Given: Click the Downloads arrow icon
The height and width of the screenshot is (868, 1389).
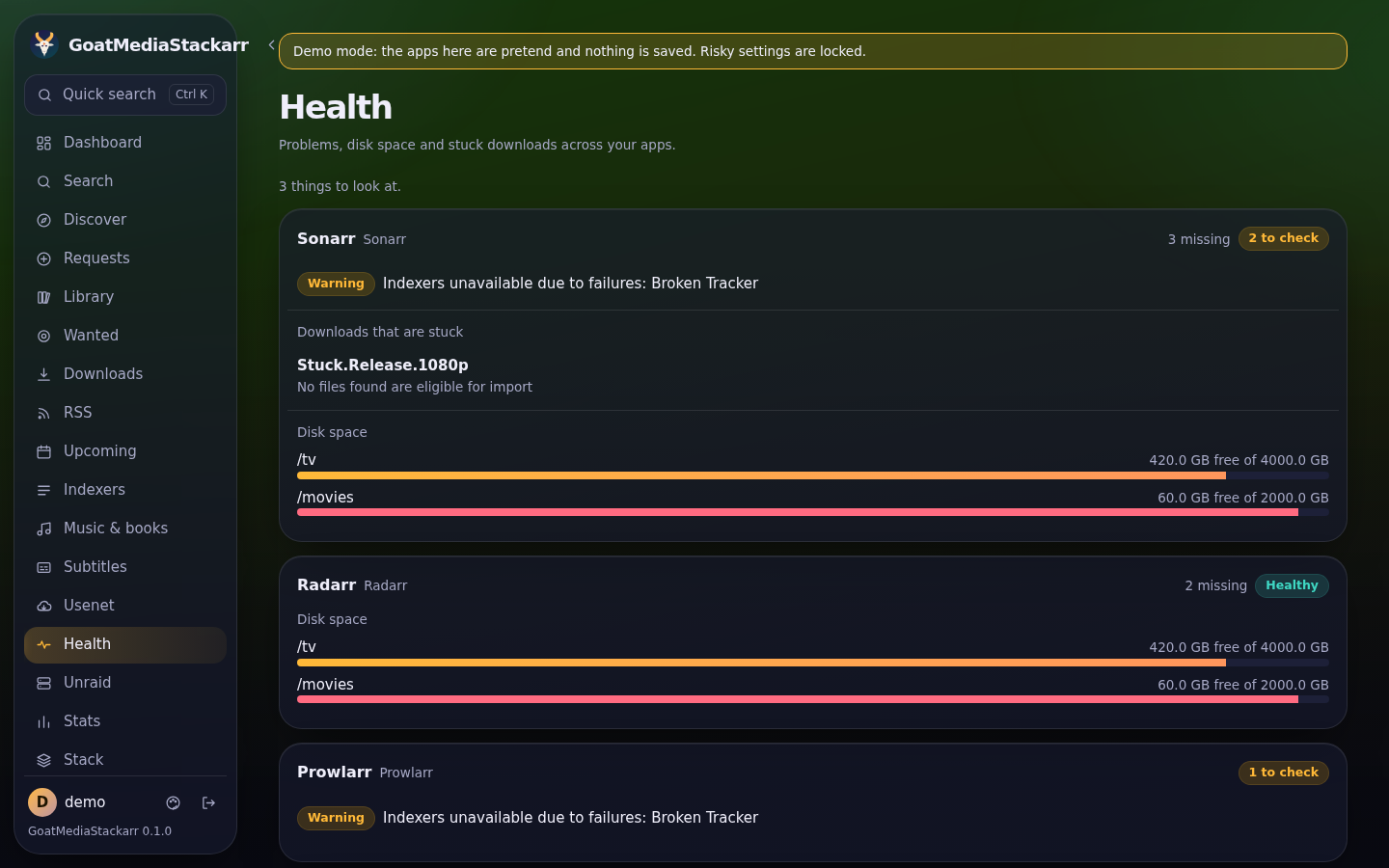Looking at the screenshot, I should pyautogui.click(x=43, y=374).
